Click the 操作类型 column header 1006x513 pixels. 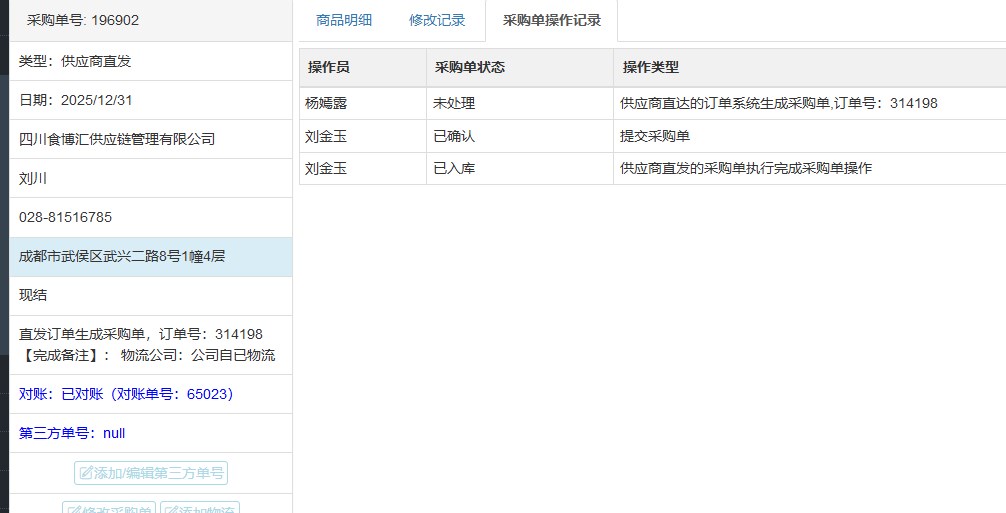650,67
